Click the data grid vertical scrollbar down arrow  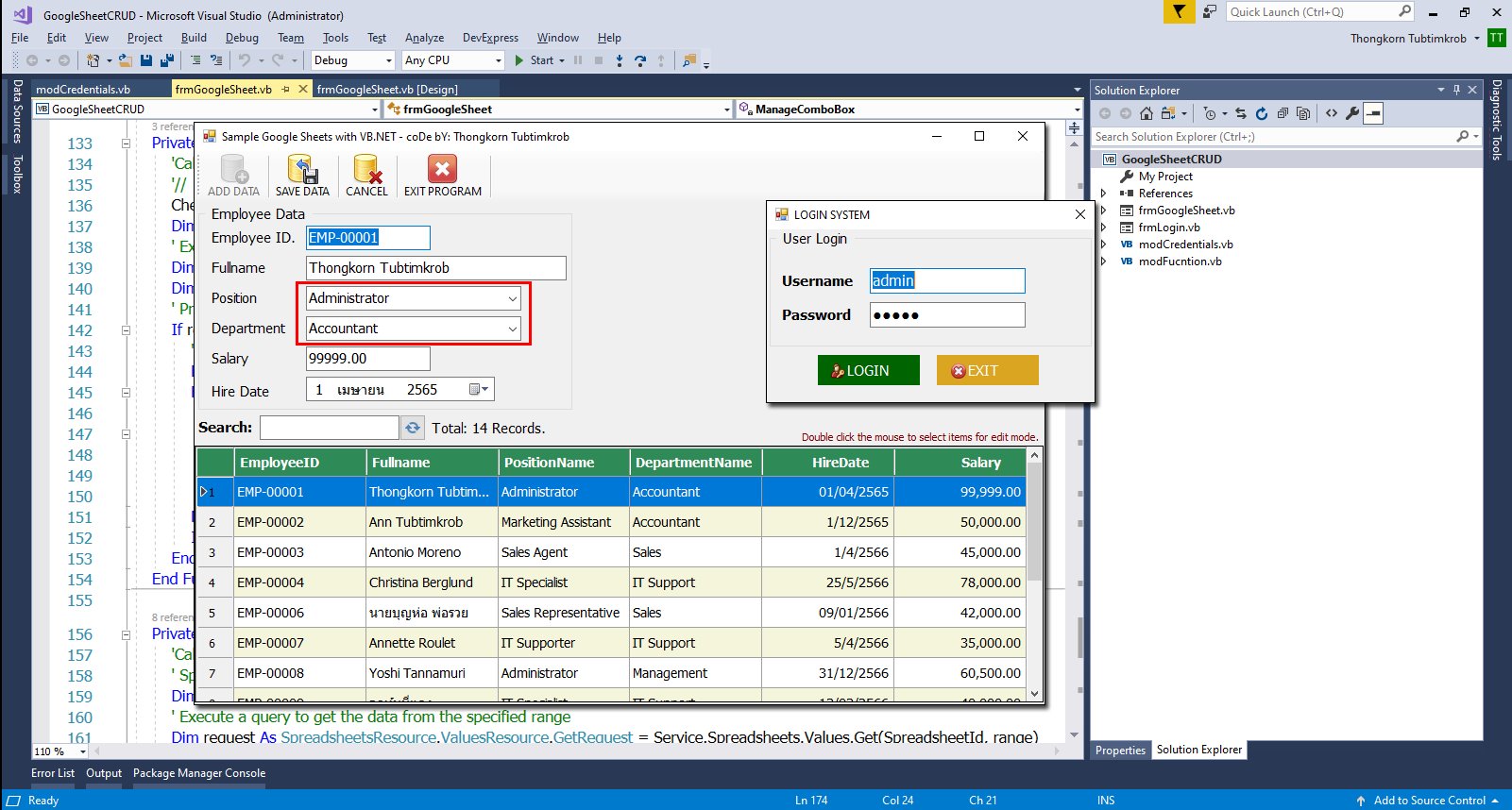pos(1034,694)
